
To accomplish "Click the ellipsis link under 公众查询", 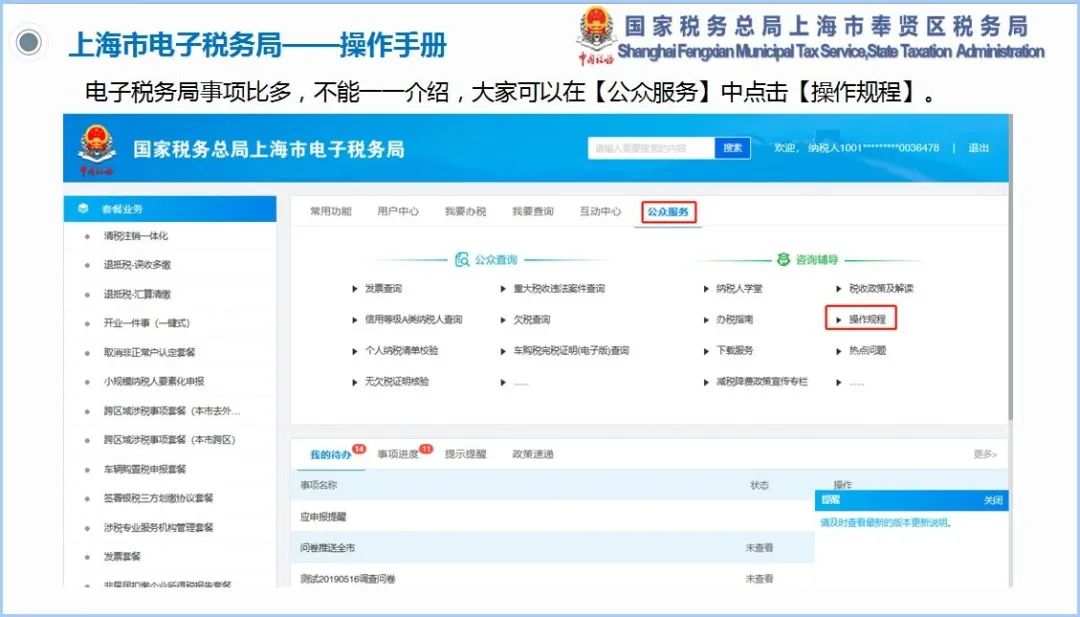I will click(x=521, y=383).
